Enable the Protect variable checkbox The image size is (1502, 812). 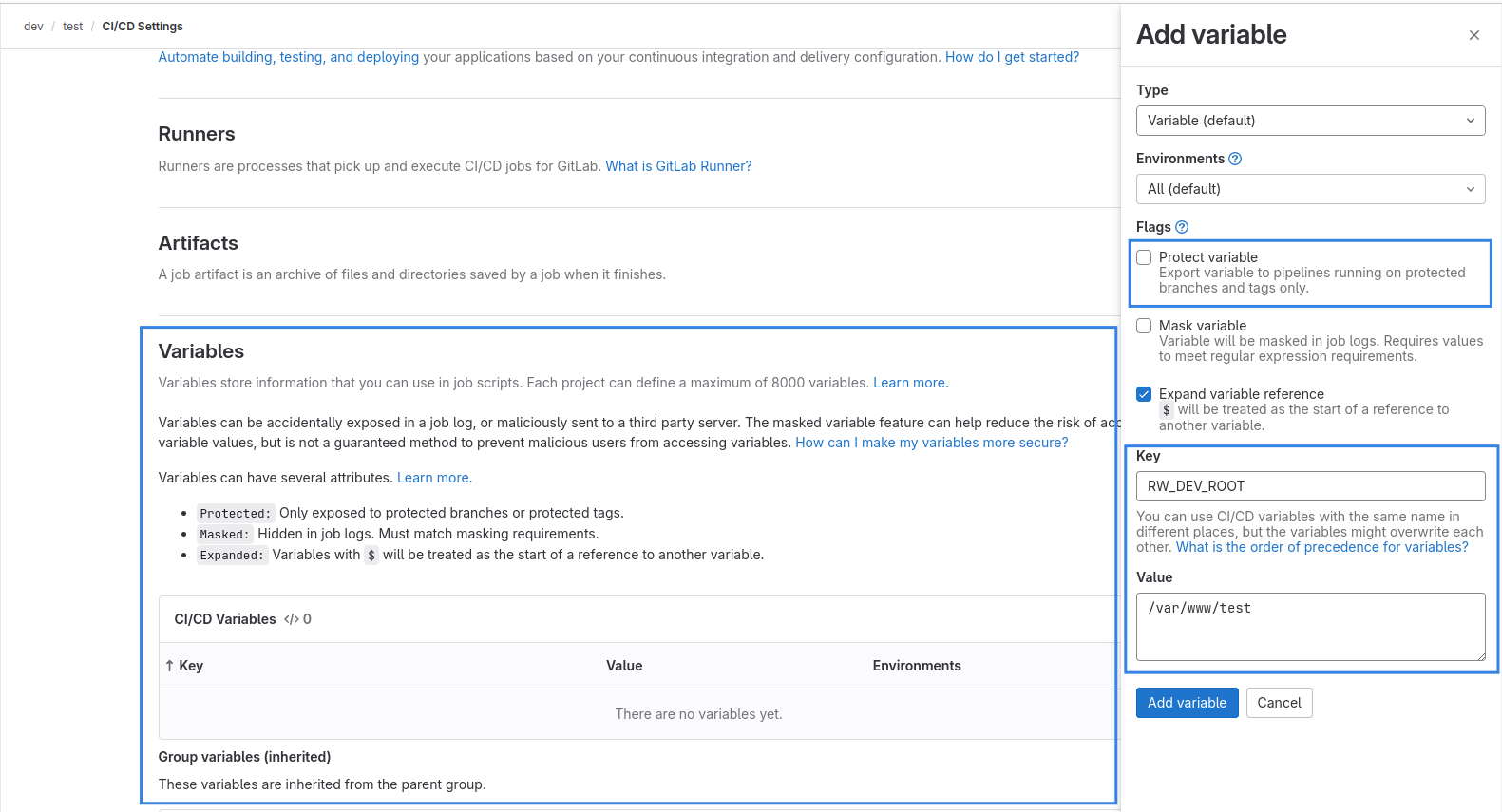pyautogui.click(x=1145, y=257)
